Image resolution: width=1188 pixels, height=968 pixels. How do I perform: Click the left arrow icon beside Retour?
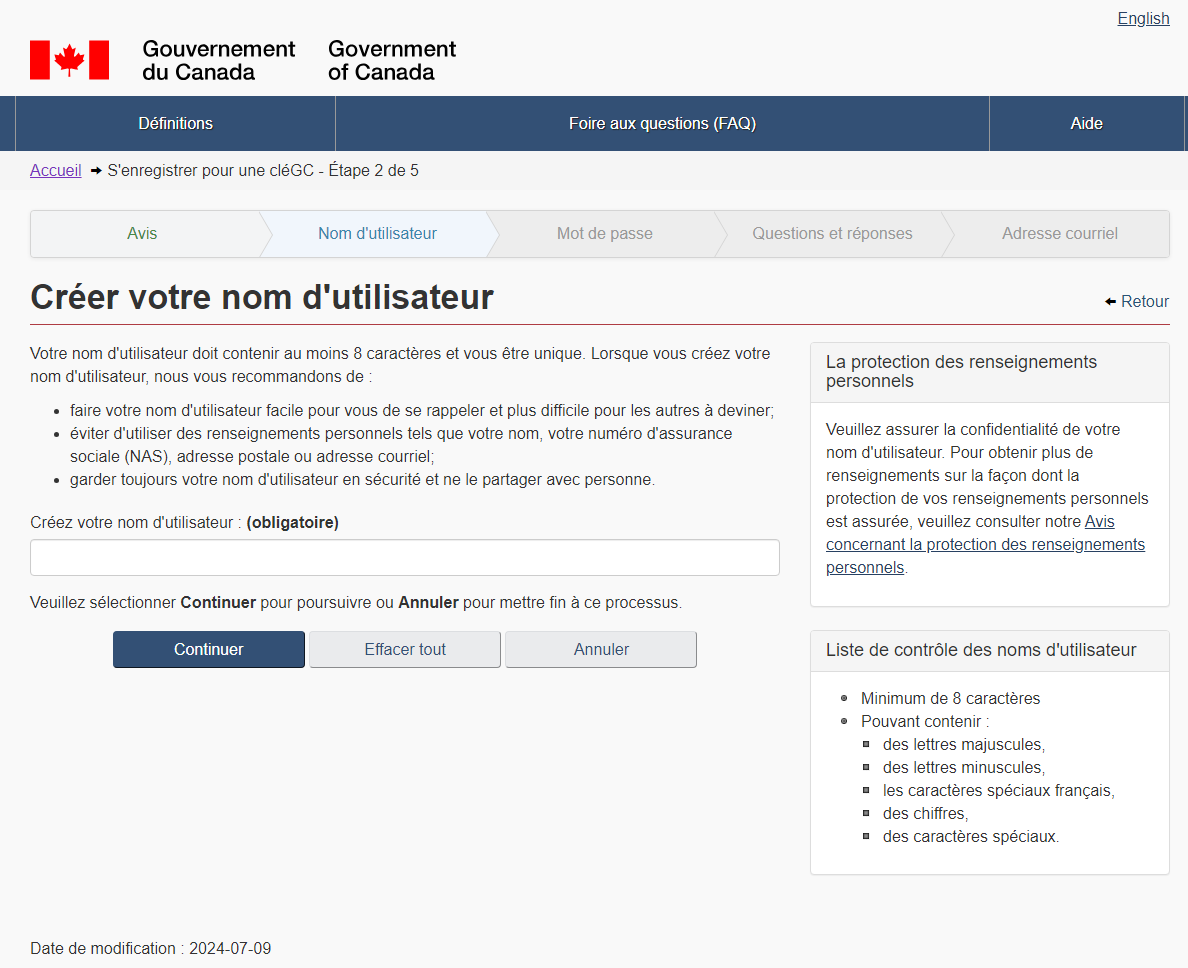(x=1110, y=301)
